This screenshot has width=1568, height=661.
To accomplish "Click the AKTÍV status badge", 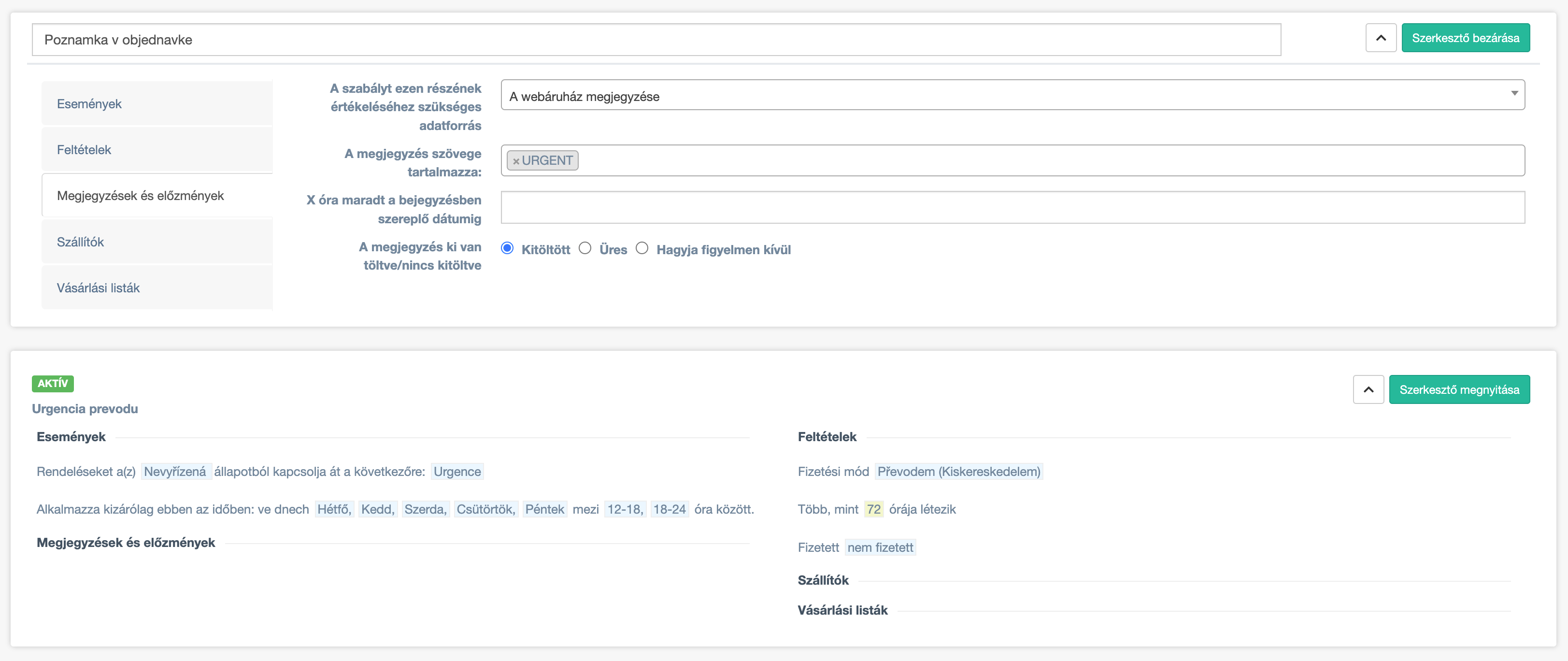I will [53, 384].
